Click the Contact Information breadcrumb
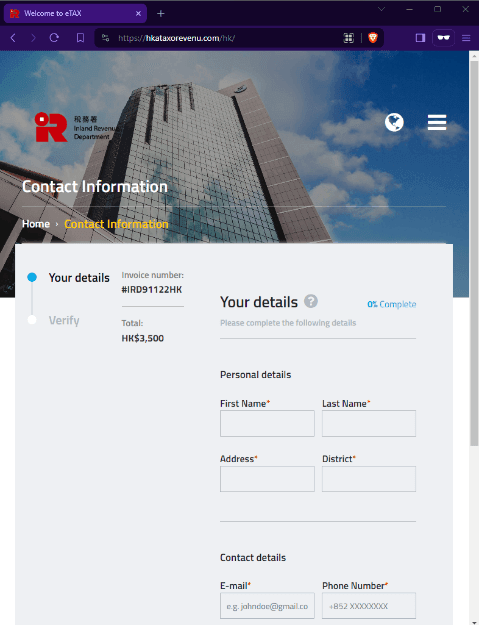The image size is (479, 625). (x=116, y=224)
